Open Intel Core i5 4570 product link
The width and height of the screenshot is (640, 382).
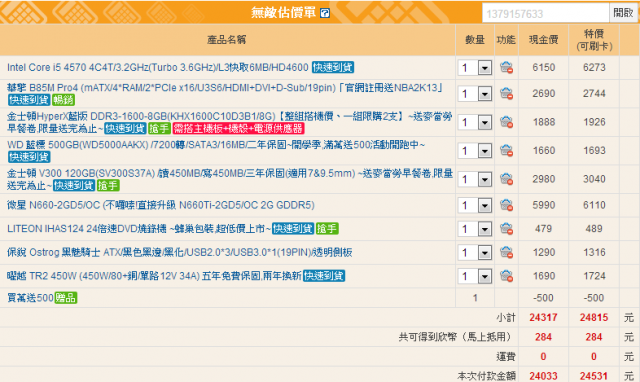158,67
